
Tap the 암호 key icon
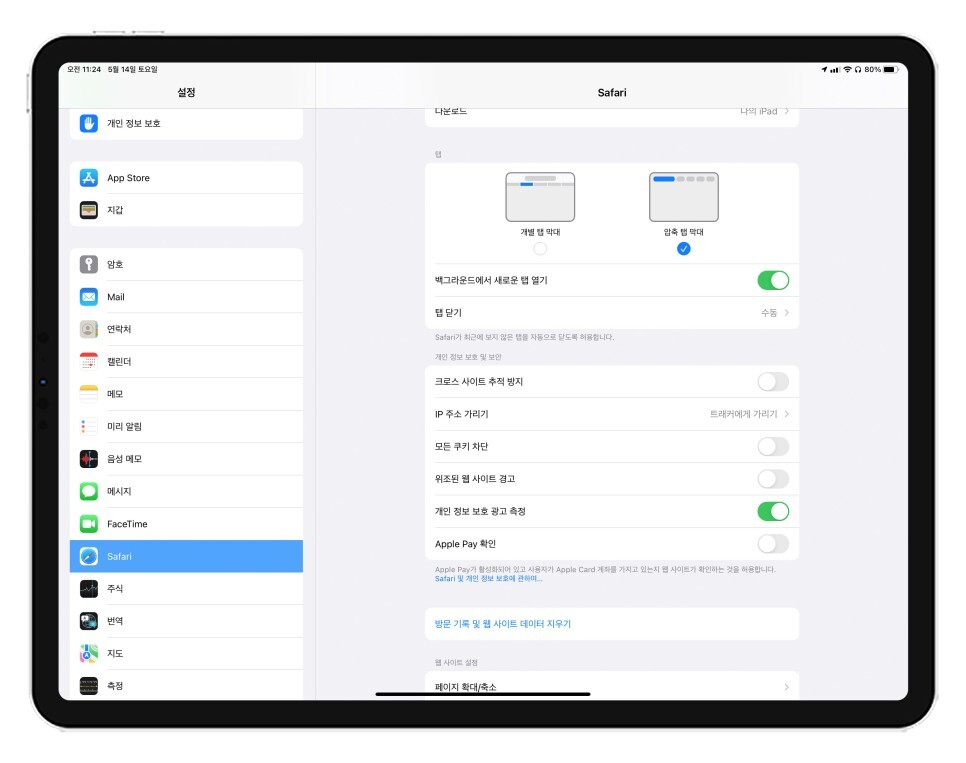pos(89,264)
